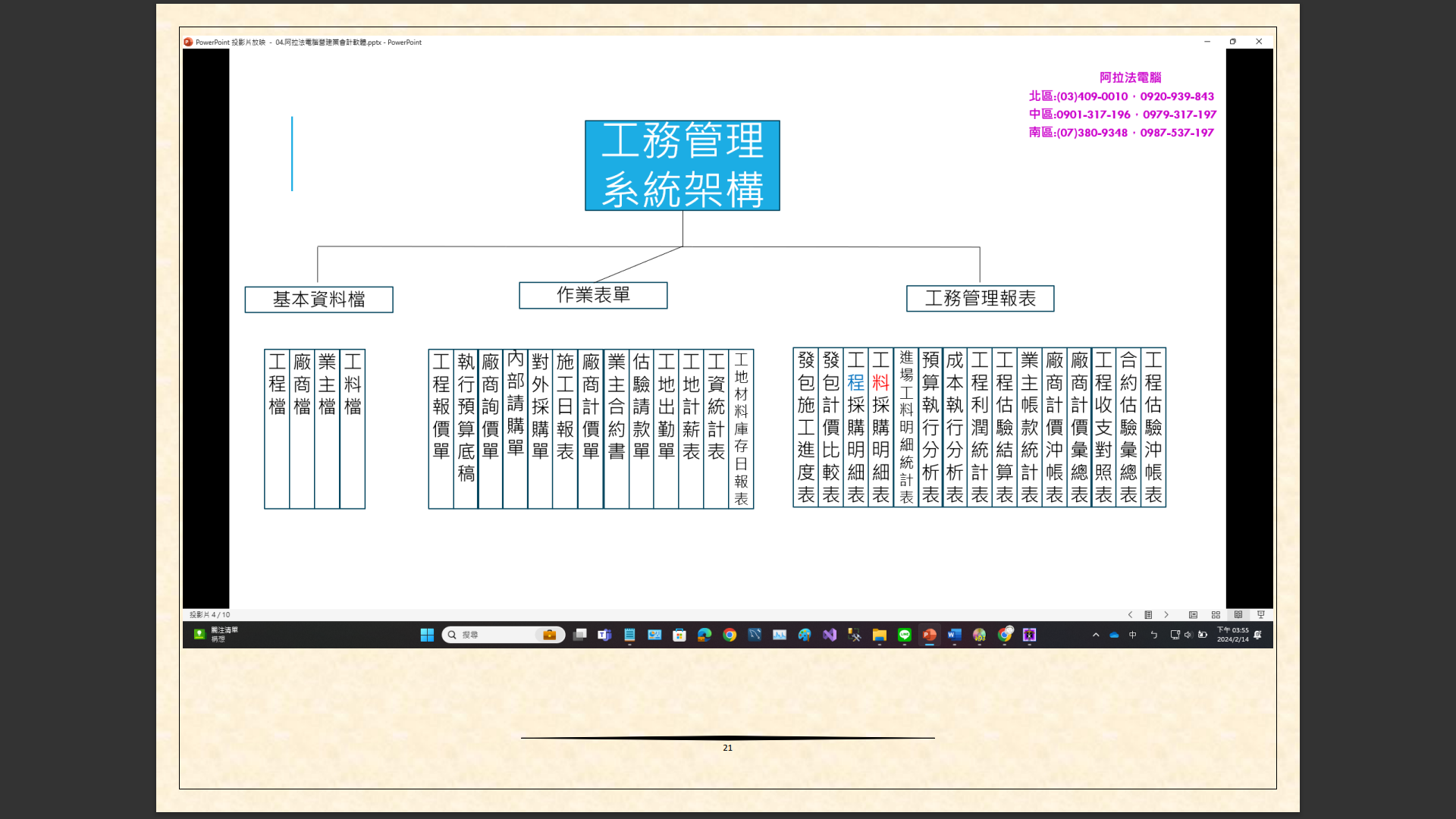Click the 投影片 4 / 10 slide indicator
Image resolution: width=1456 pixels, height=819 pixels.
pos(210,615)
